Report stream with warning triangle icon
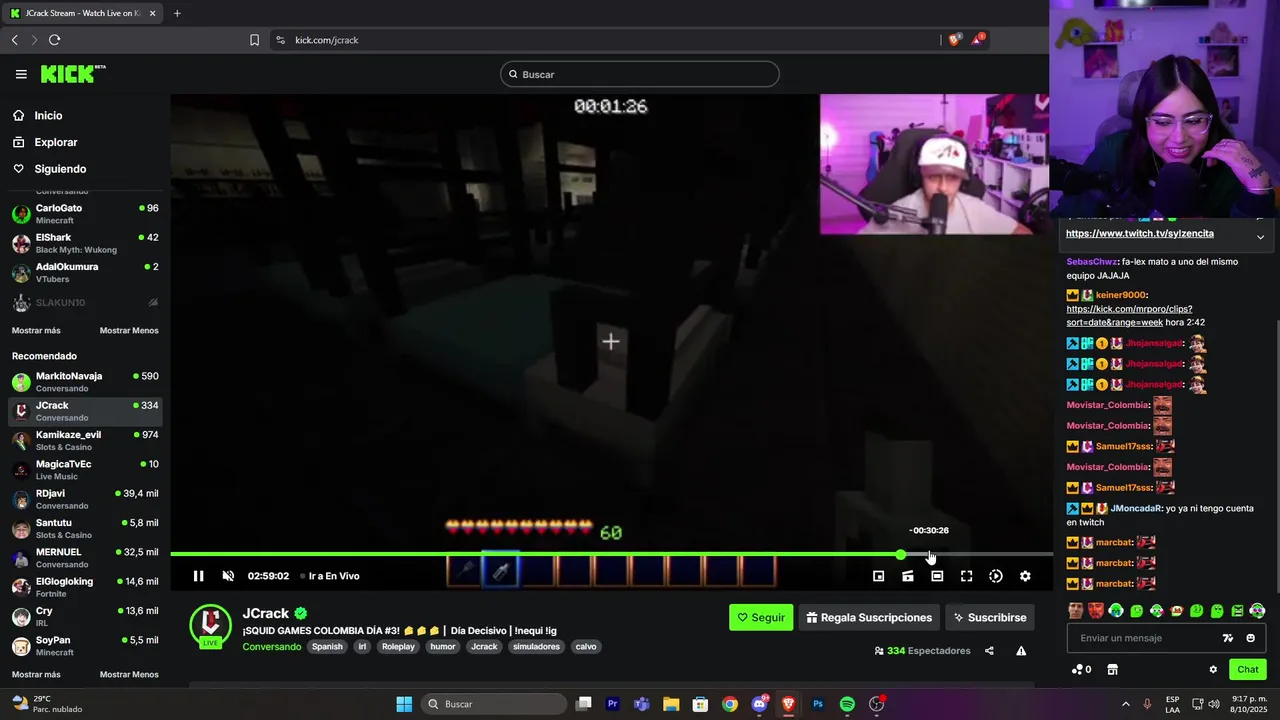This screenshot has height=720, width=1280. click(1021, 651)
